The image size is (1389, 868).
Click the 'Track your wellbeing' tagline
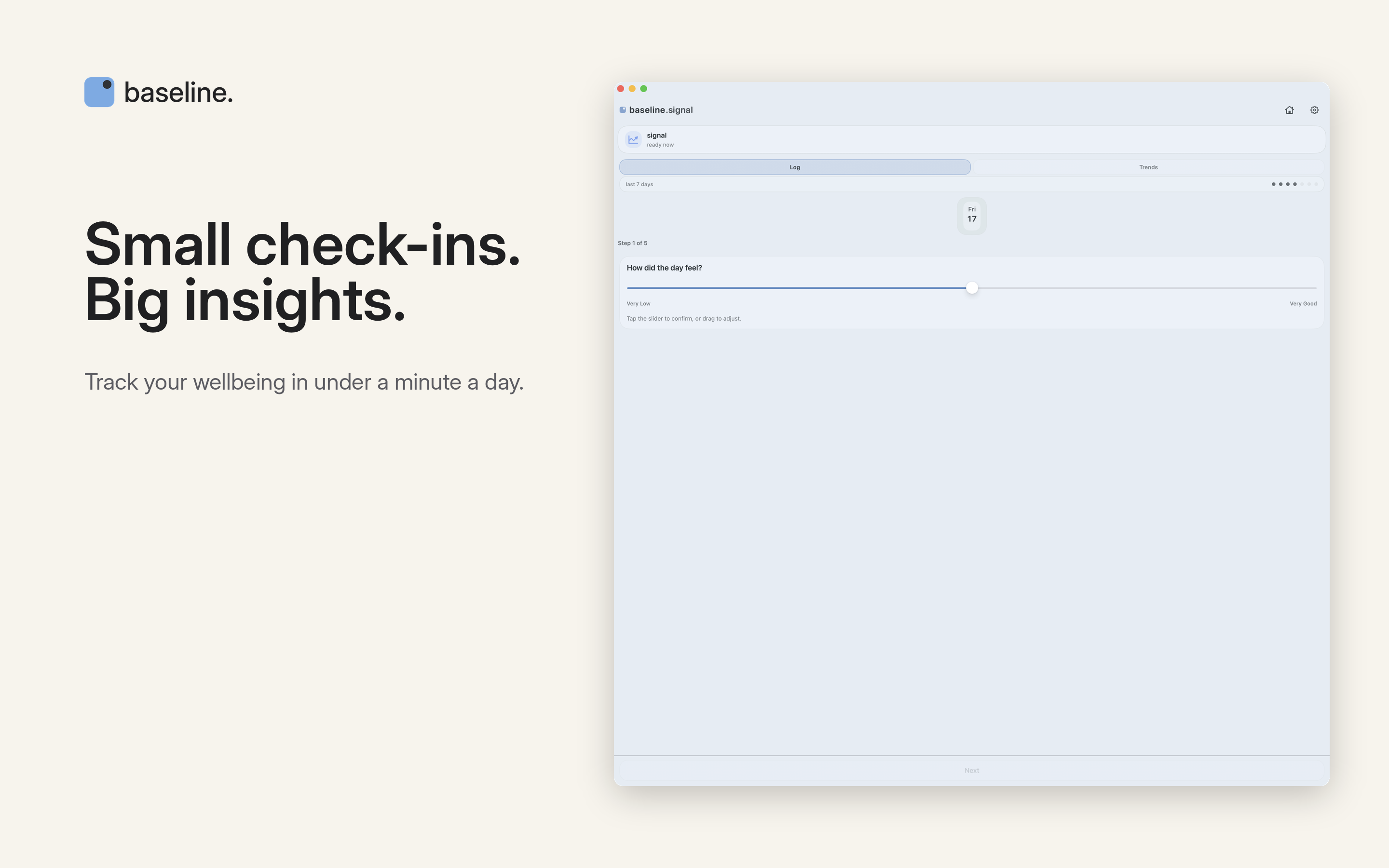(304, 382)
